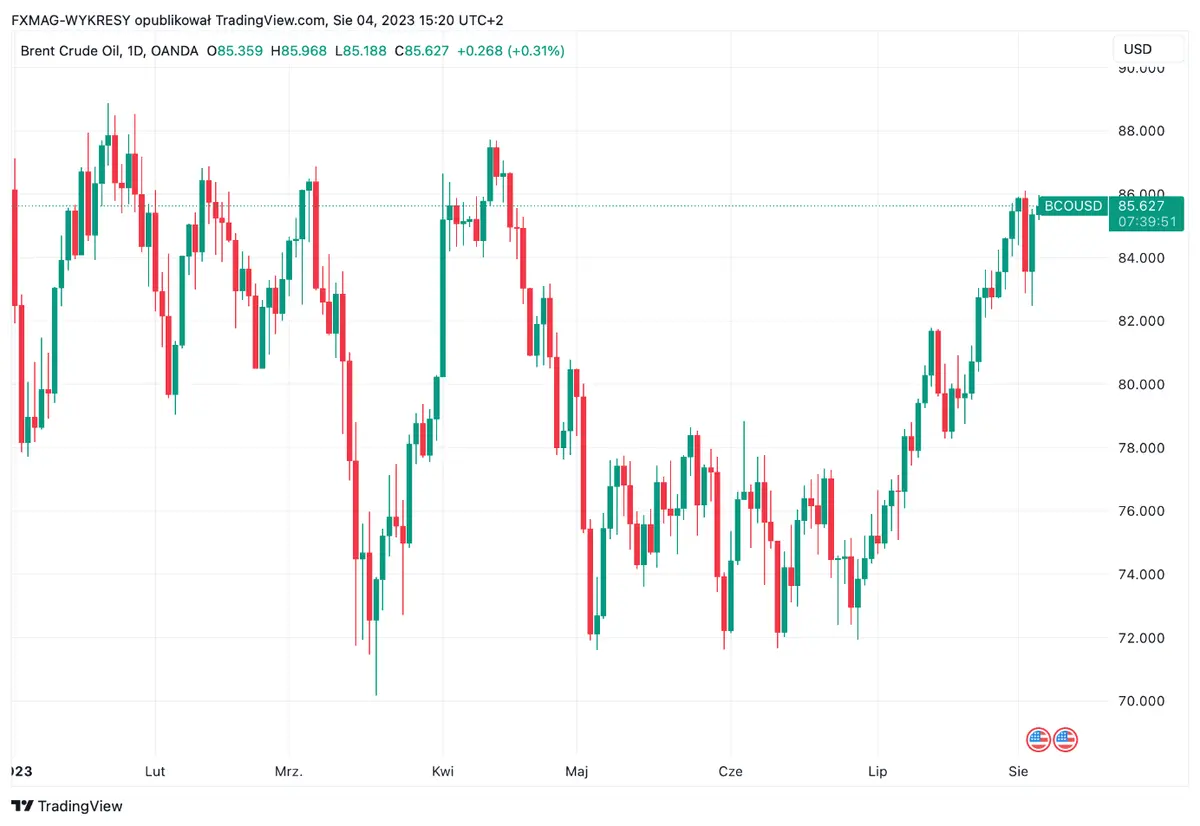Click the left US flag icon on chart

click(1038, 739)
